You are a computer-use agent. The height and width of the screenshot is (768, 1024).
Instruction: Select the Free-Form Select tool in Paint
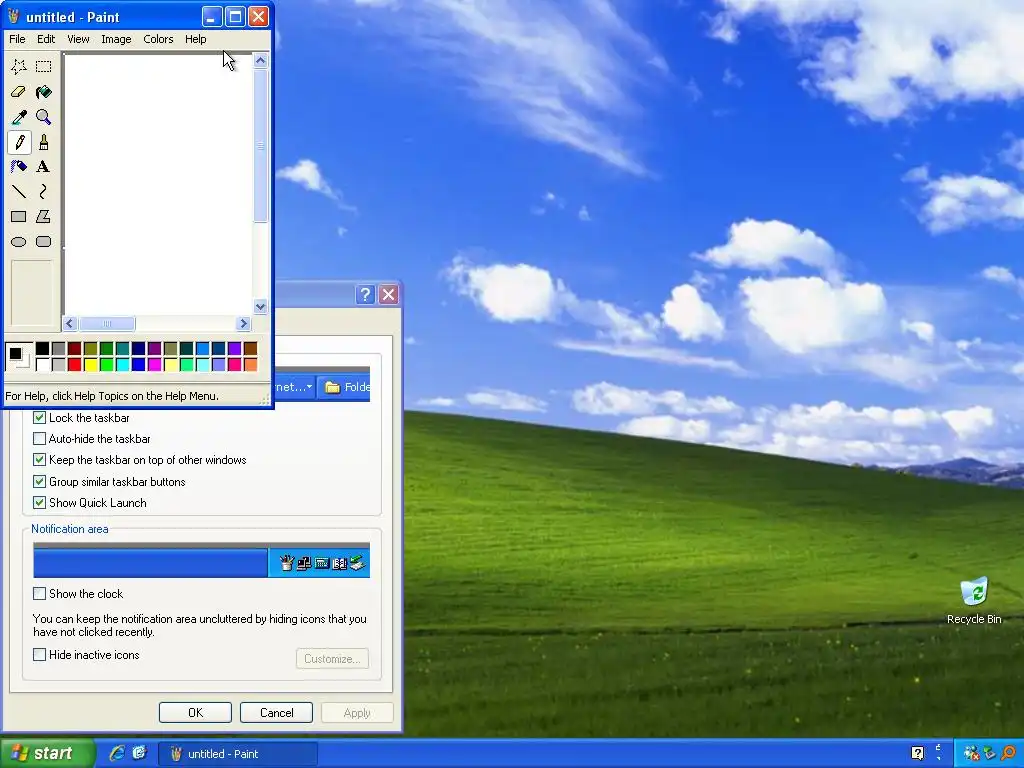[19, 66]
